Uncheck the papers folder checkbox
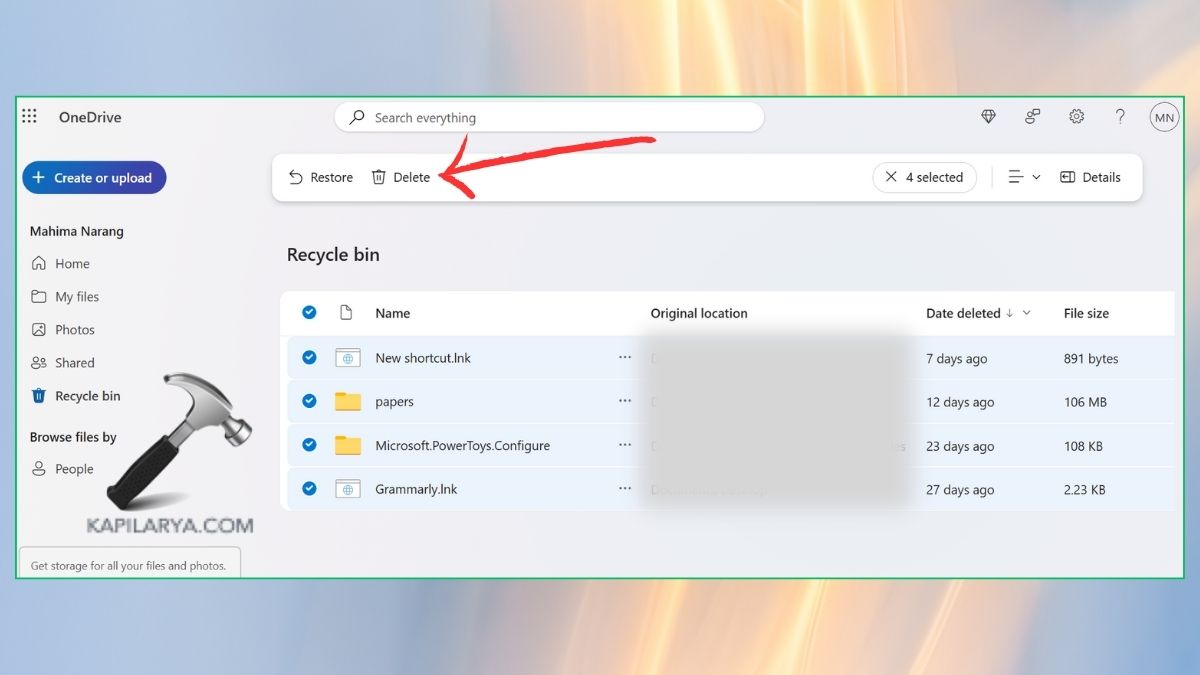 (x=309, y=401)
